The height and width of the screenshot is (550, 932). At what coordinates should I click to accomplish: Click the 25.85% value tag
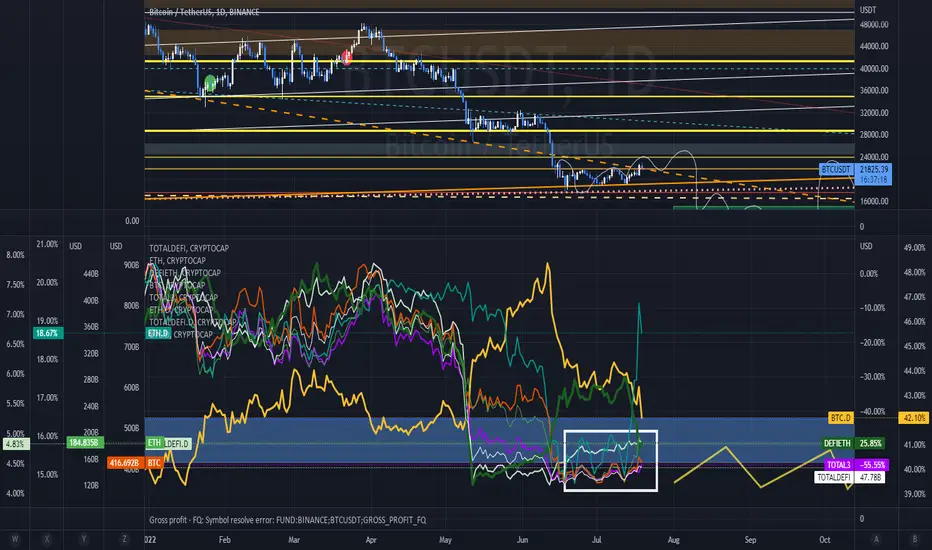tap(870, 444)
